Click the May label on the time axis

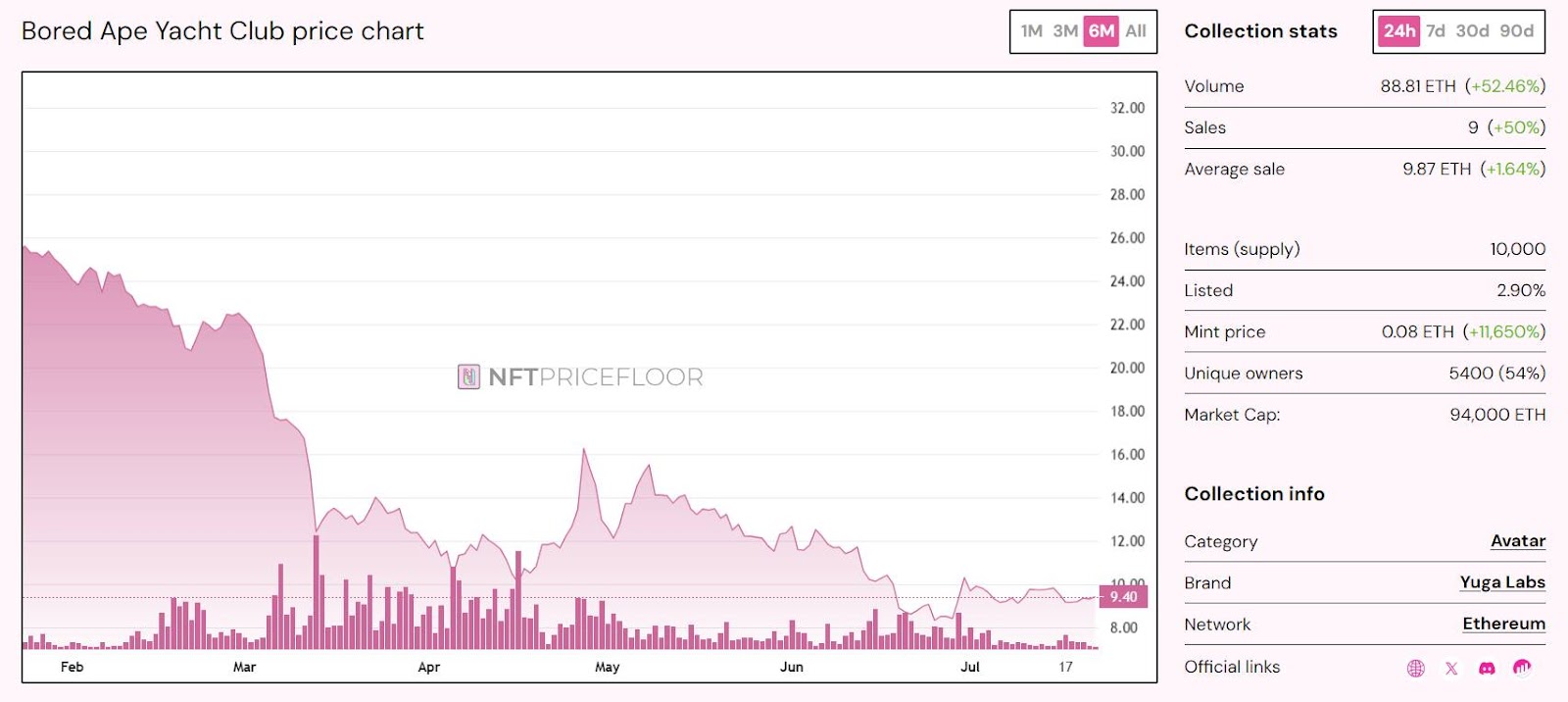[608, 667]
